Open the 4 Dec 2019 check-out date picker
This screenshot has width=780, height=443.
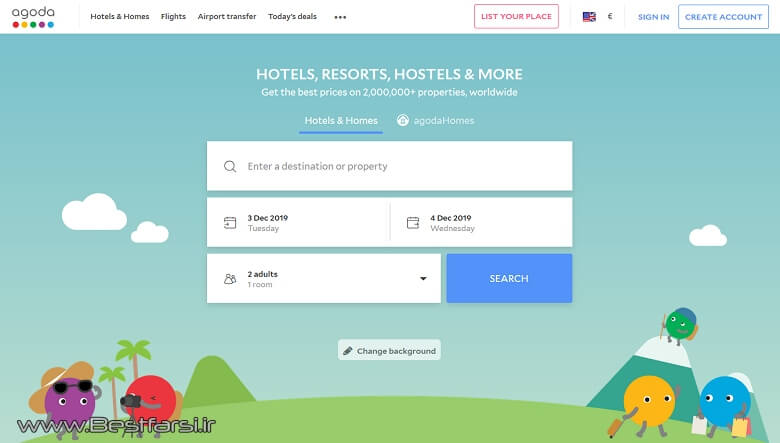click(x=482, y=222)
